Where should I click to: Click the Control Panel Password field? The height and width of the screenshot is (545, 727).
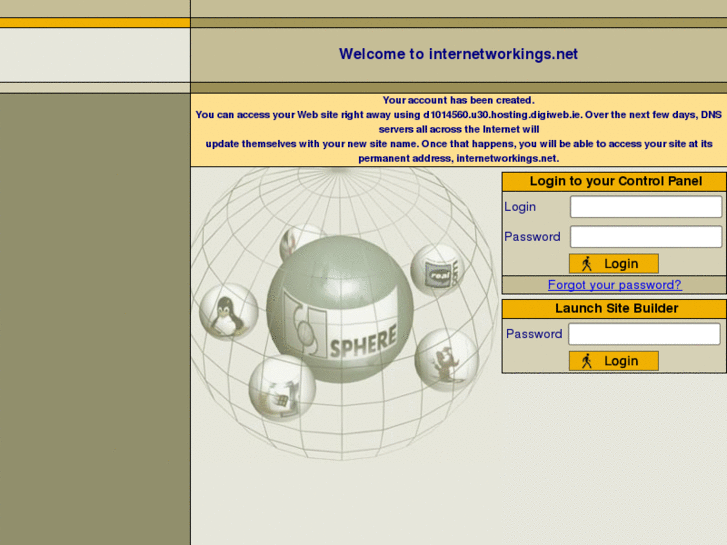tap(646, 237)
